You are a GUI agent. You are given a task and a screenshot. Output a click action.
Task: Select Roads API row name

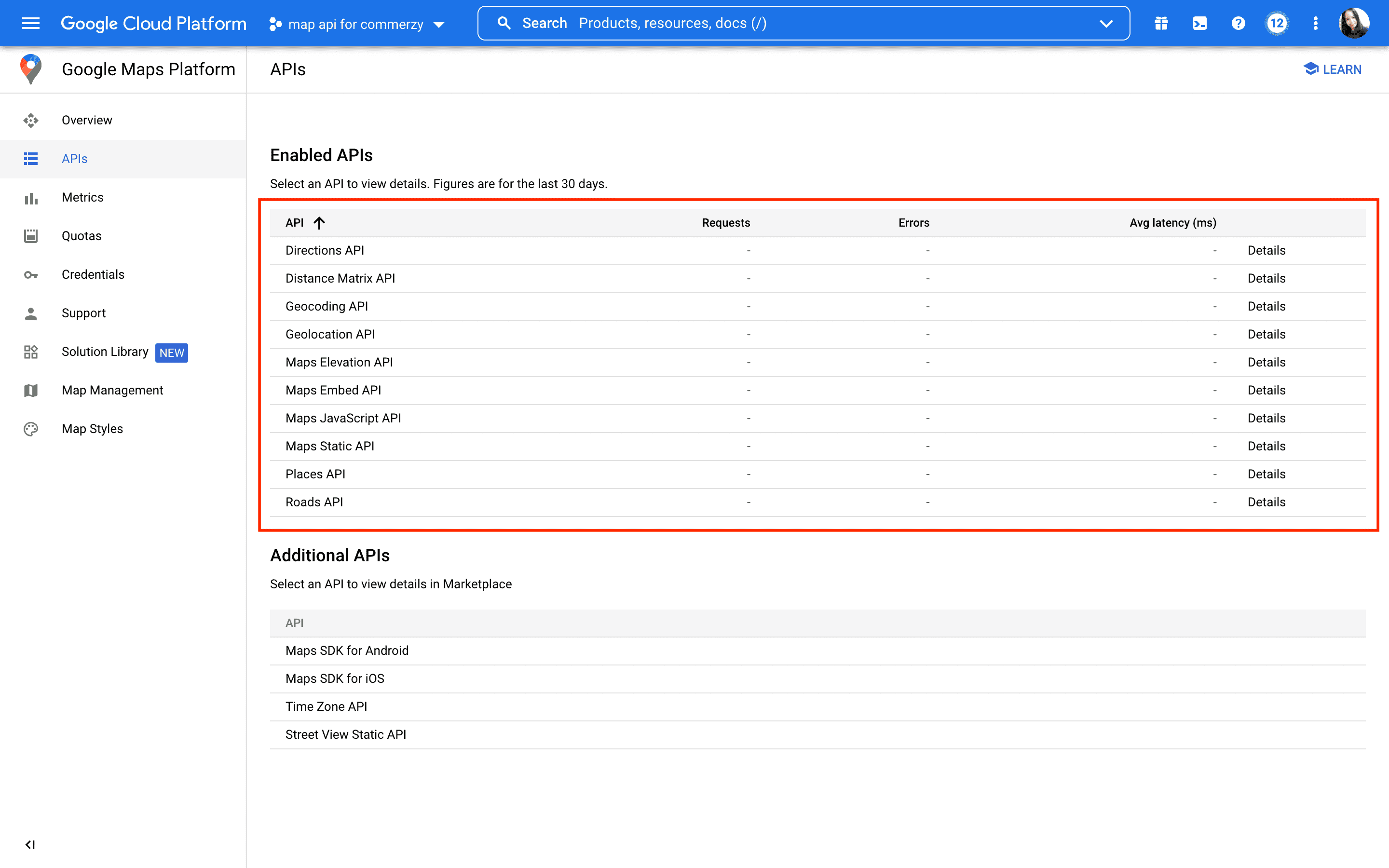pos(314,502)
